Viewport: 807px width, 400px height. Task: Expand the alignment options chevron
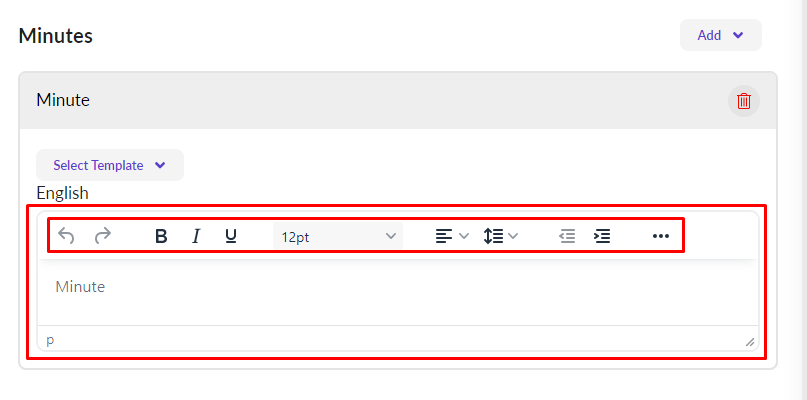(464, 236)
